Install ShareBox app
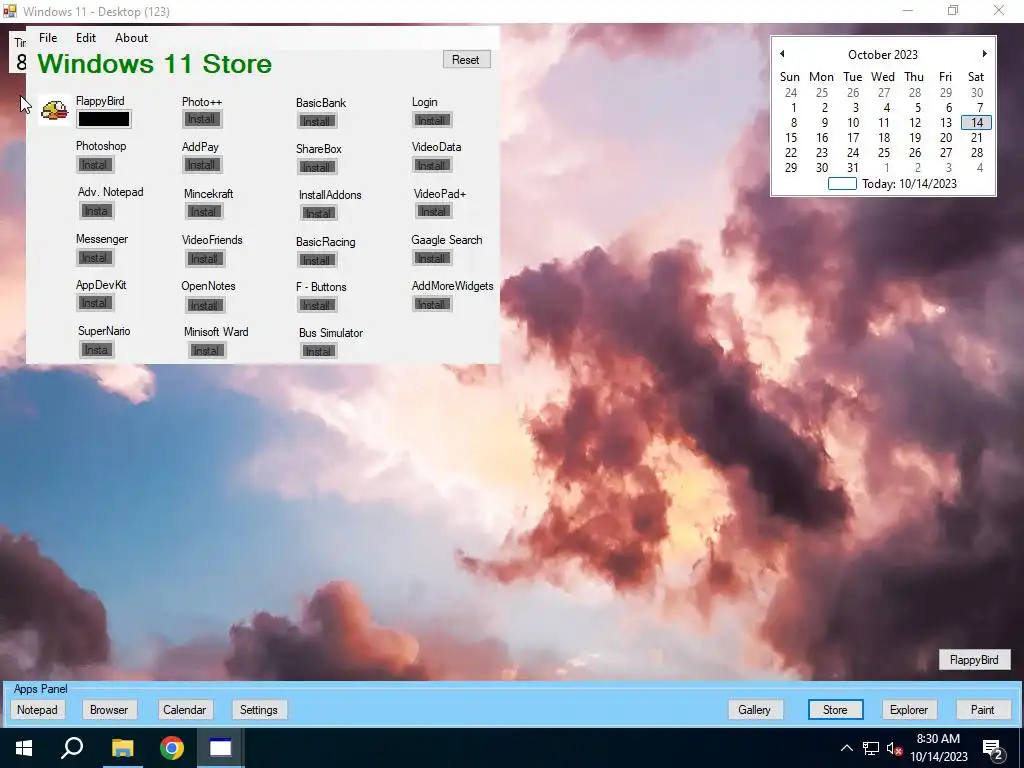The height and width of the screenshot is (768, 1024). (317, 167)
